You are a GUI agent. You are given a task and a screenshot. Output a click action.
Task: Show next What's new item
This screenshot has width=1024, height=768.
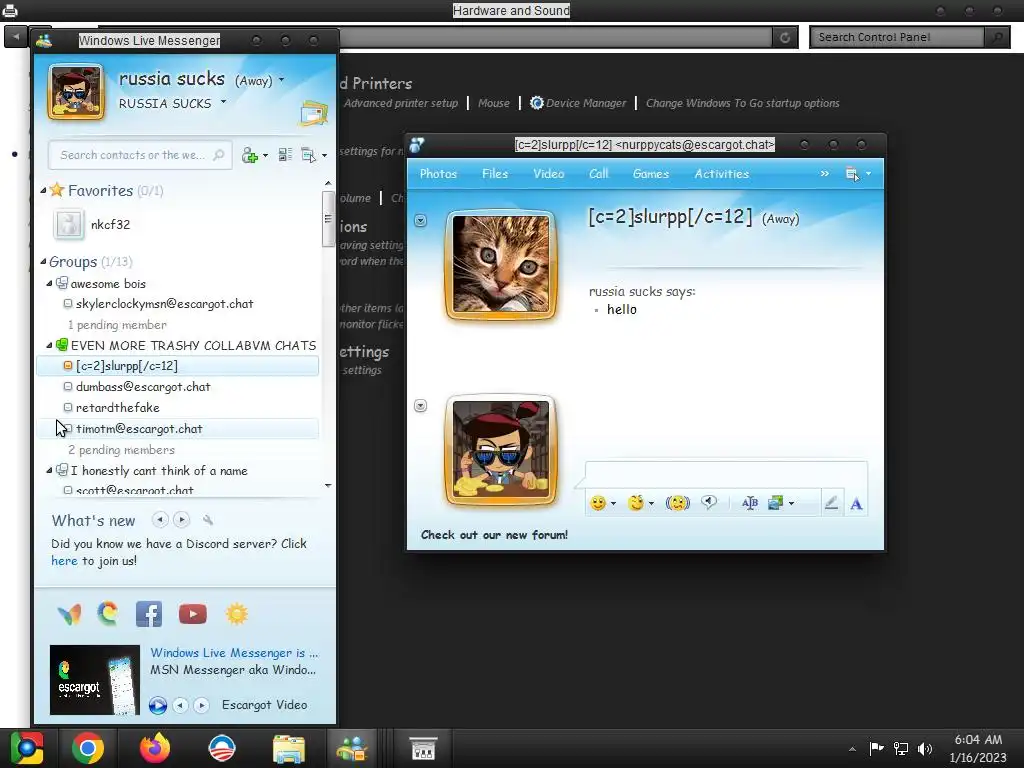coord(182,520)
